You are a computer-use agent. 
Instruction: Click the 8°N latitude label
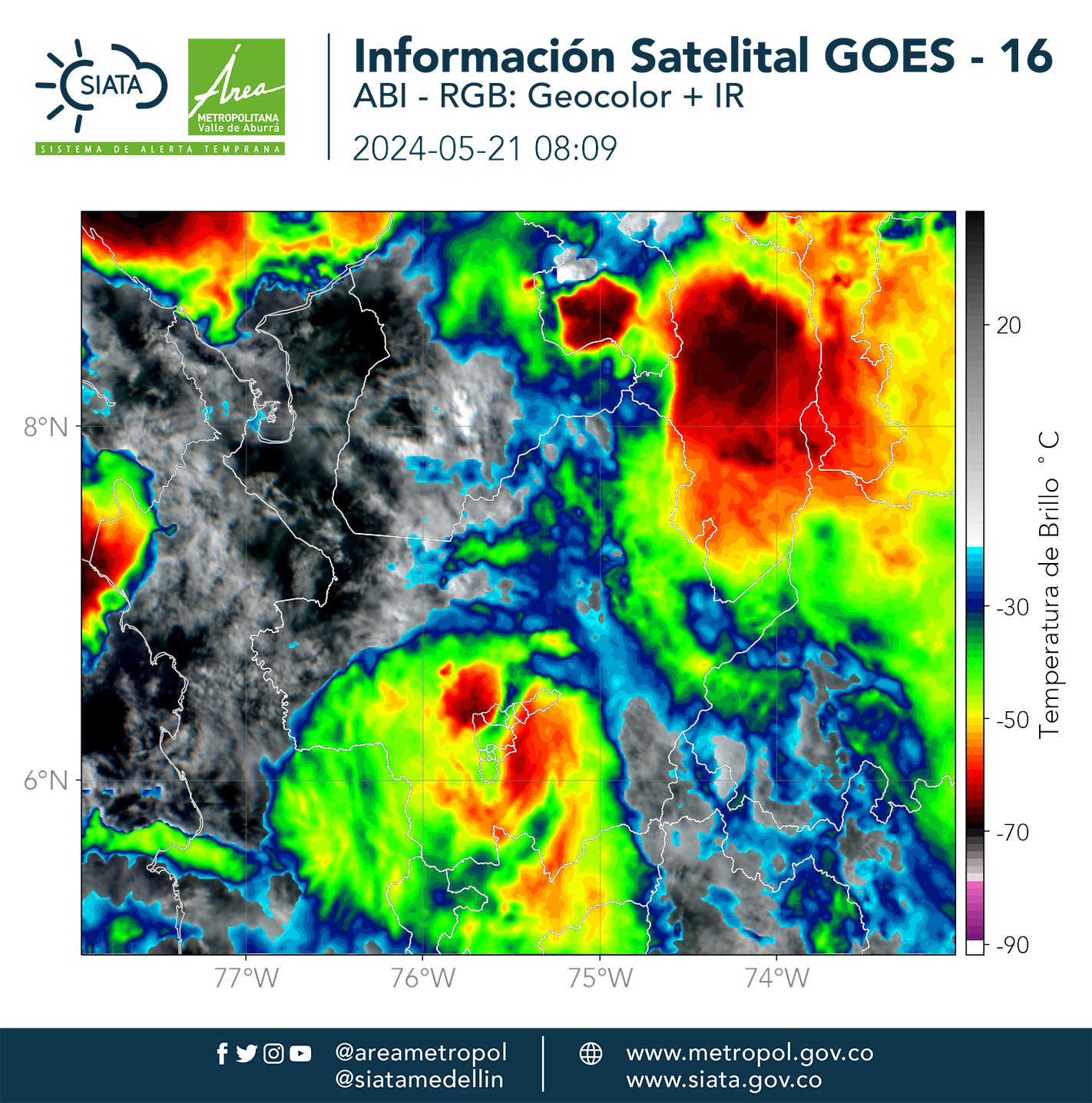click(x=46, y=426)
